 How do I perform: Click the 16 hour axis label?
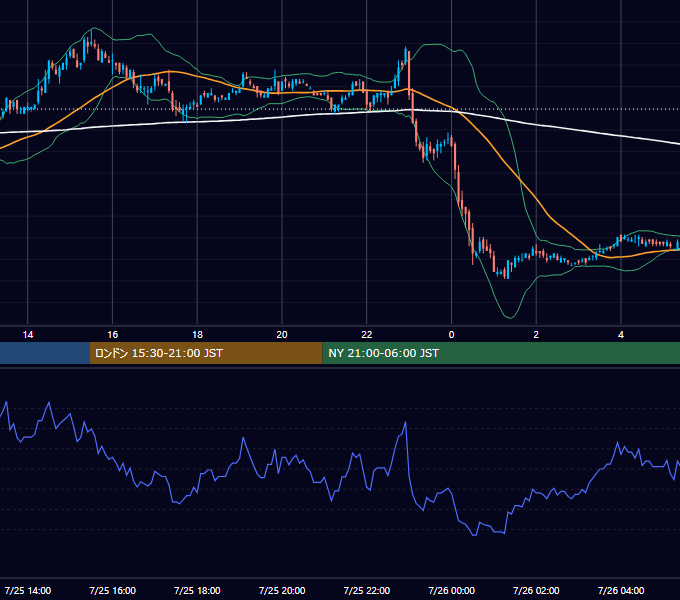coord(112,335)
